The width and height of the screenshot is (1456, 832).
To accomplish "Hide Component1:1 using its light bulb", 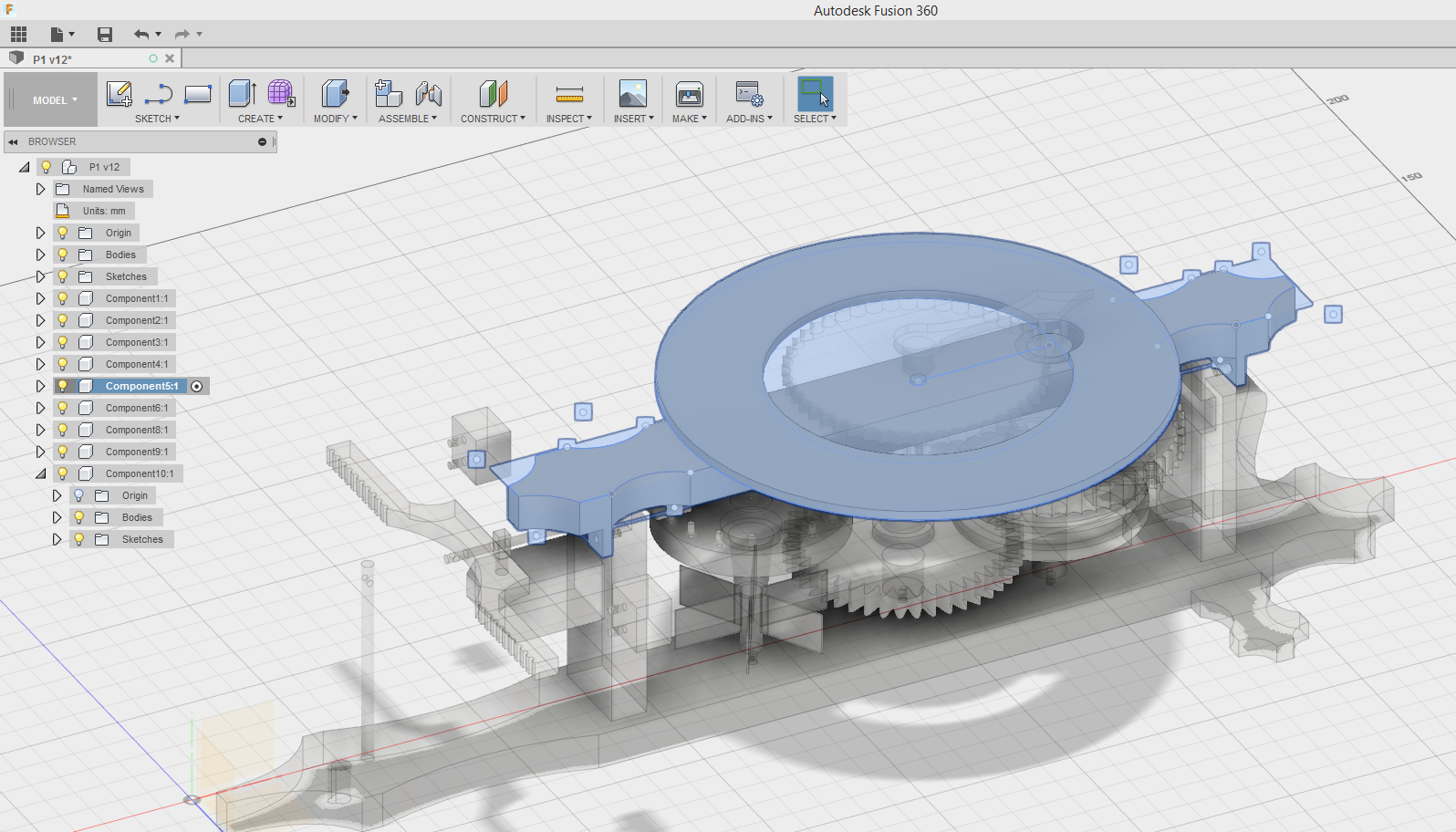I will point(63,298).
